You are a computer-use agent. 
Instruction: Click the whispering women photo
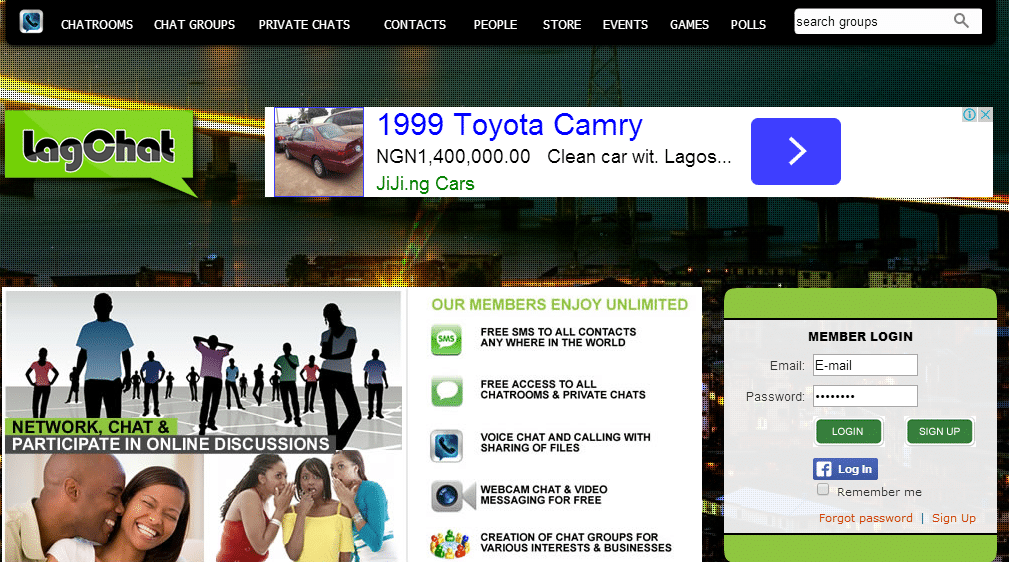[308, 507]
